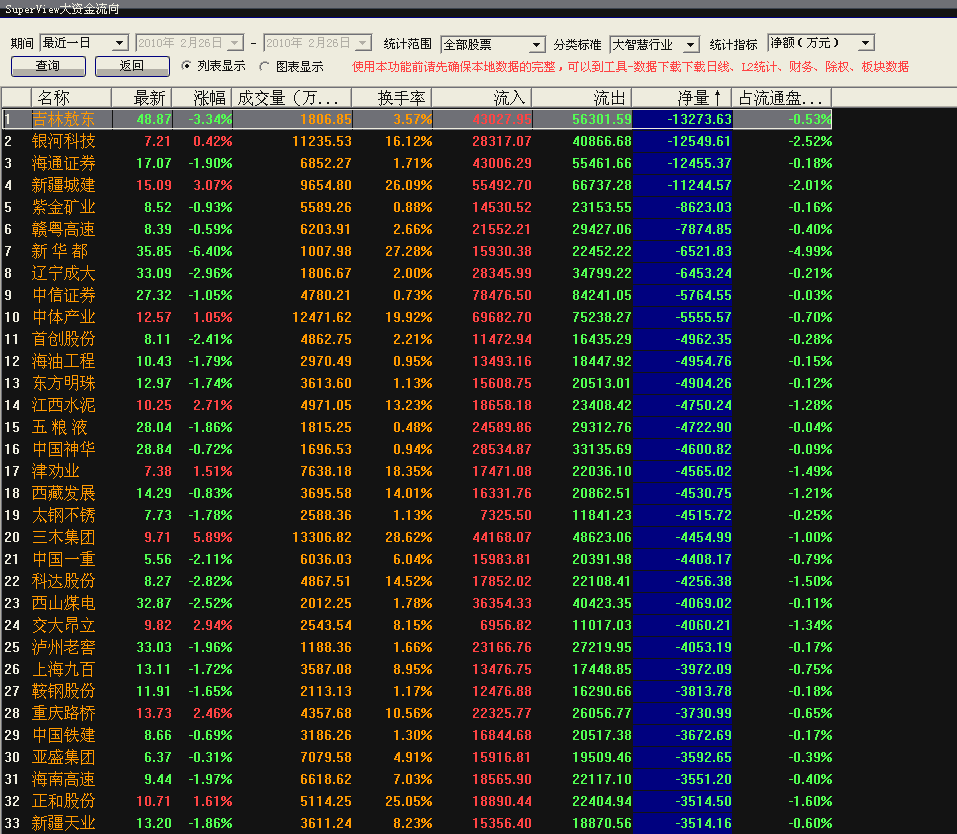This screenshot has width=957, height=834.
Task: Click the 查询 button
Action: 48,66
